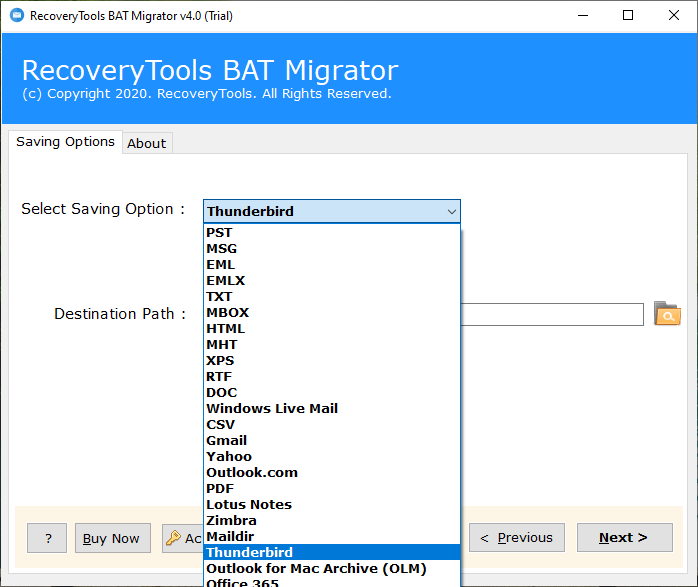Choose XPS from the list
The height and width of the screenshot is (587, 698).
[x=332, y=360]
